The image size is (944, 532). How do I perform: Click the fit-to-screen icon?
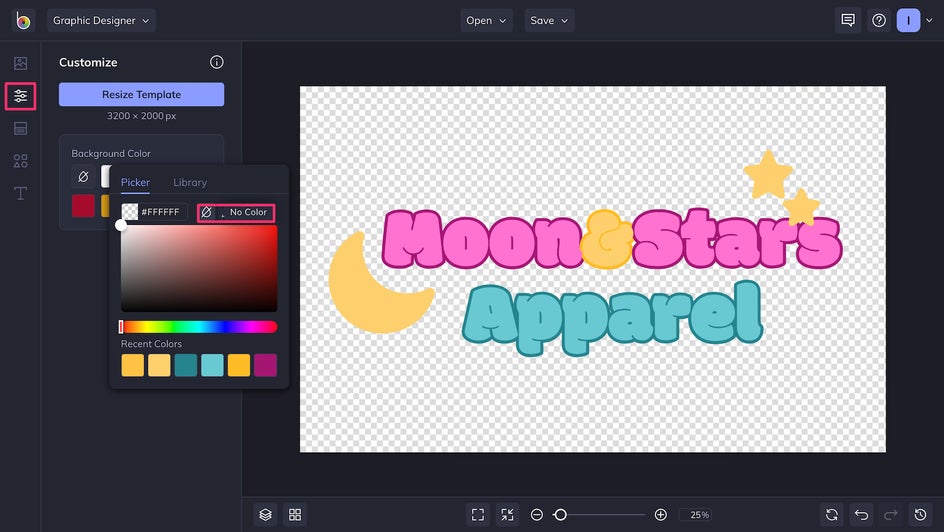click(x=478, y=515)
